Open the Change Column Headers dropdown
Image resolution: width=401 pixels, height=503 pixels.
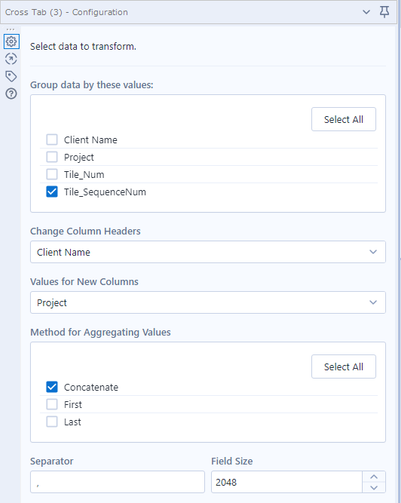coord(208,252)
